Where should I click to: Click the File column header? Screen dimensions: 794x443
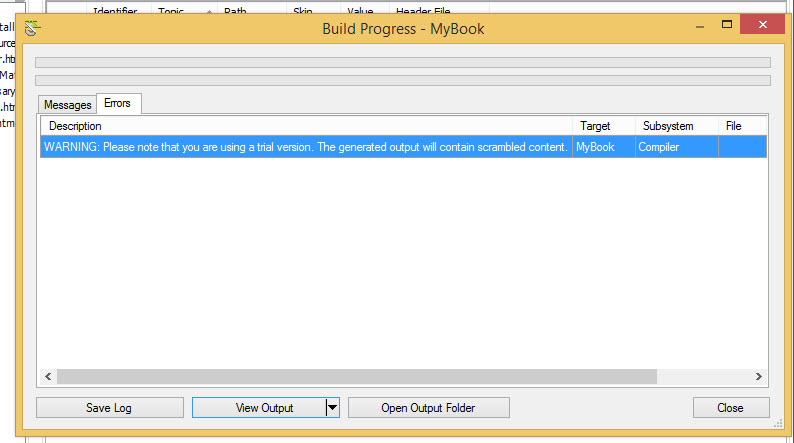(742, 126)
